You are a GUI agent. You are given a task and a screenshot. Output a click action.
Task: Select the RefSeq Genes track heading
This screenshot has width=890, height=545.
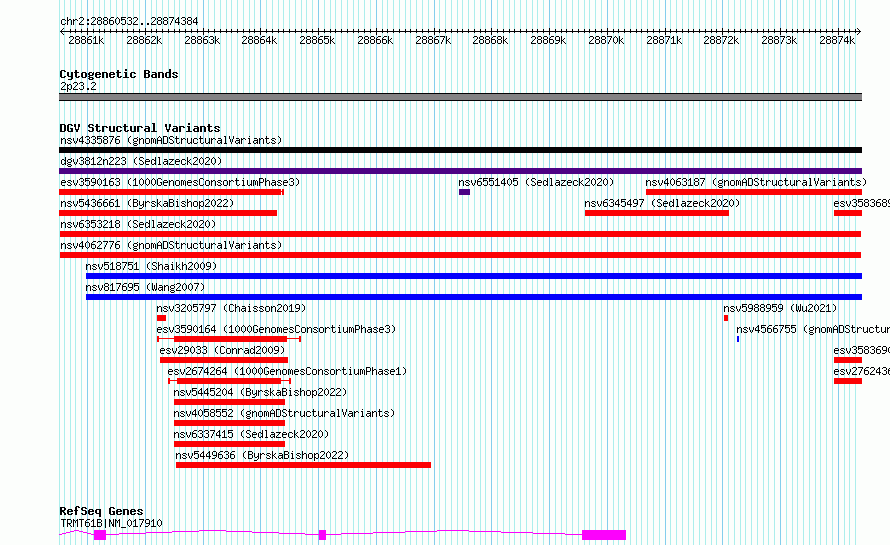click(x=101, y=511)
